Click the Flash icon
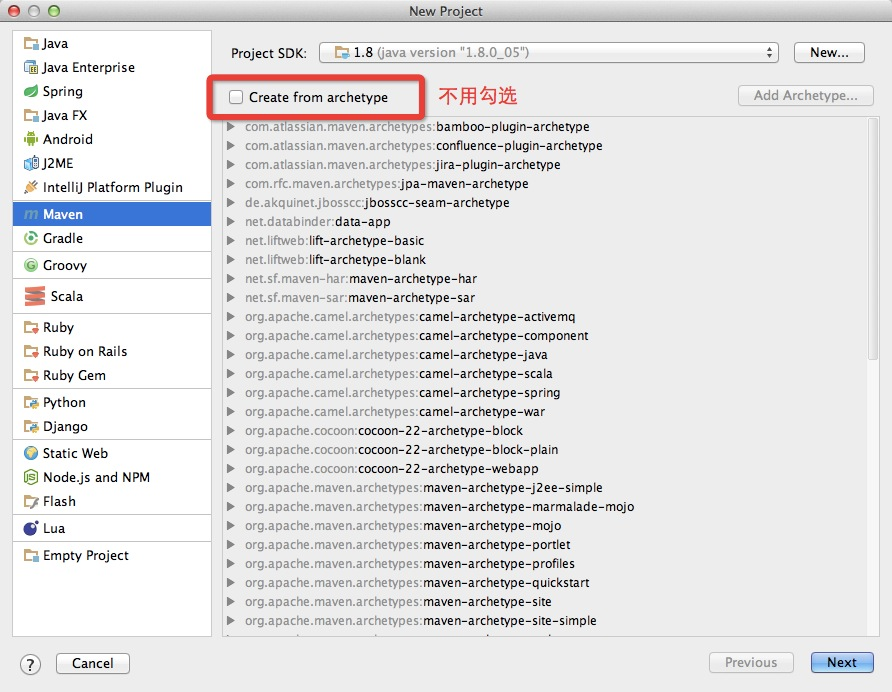The width and height of the screenshot is (892, 692). click(x=31, y=501)
